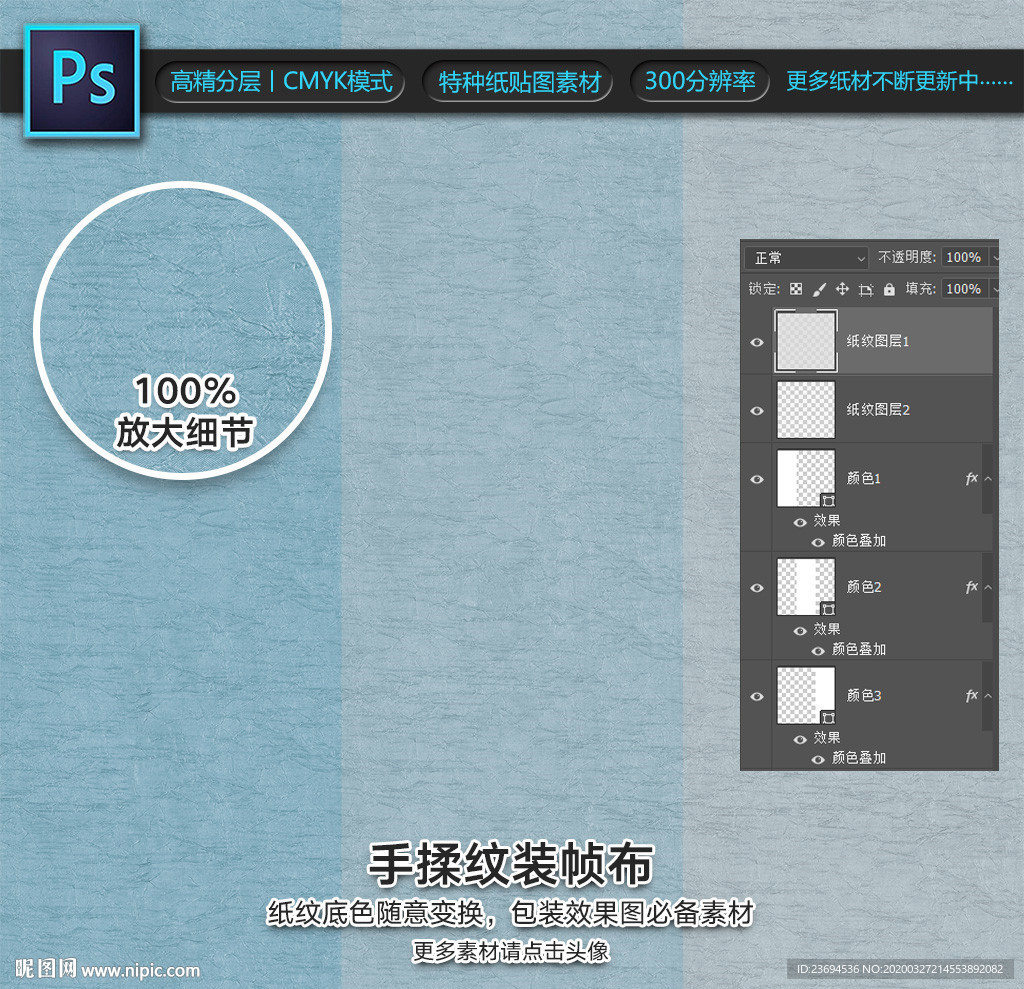Click the lock all padlock icon
Viewport: 1024px width, 989px height.
[889, 289]
